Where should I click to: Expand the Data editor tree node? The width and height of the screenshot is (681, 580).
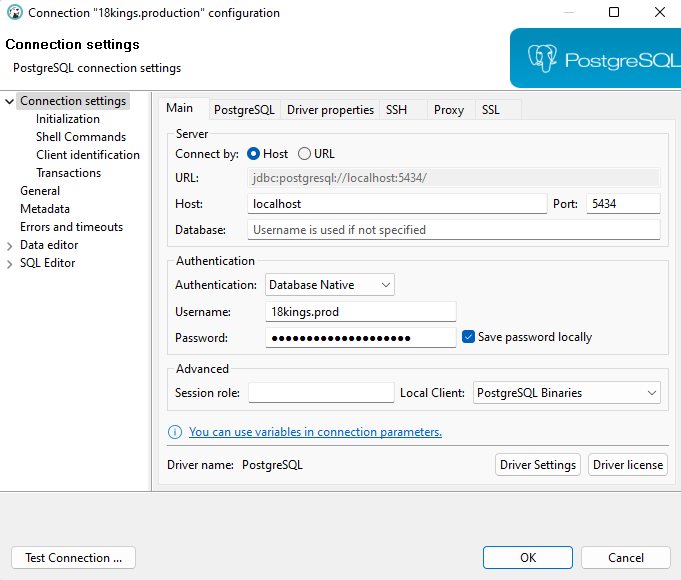pos(10,245)
